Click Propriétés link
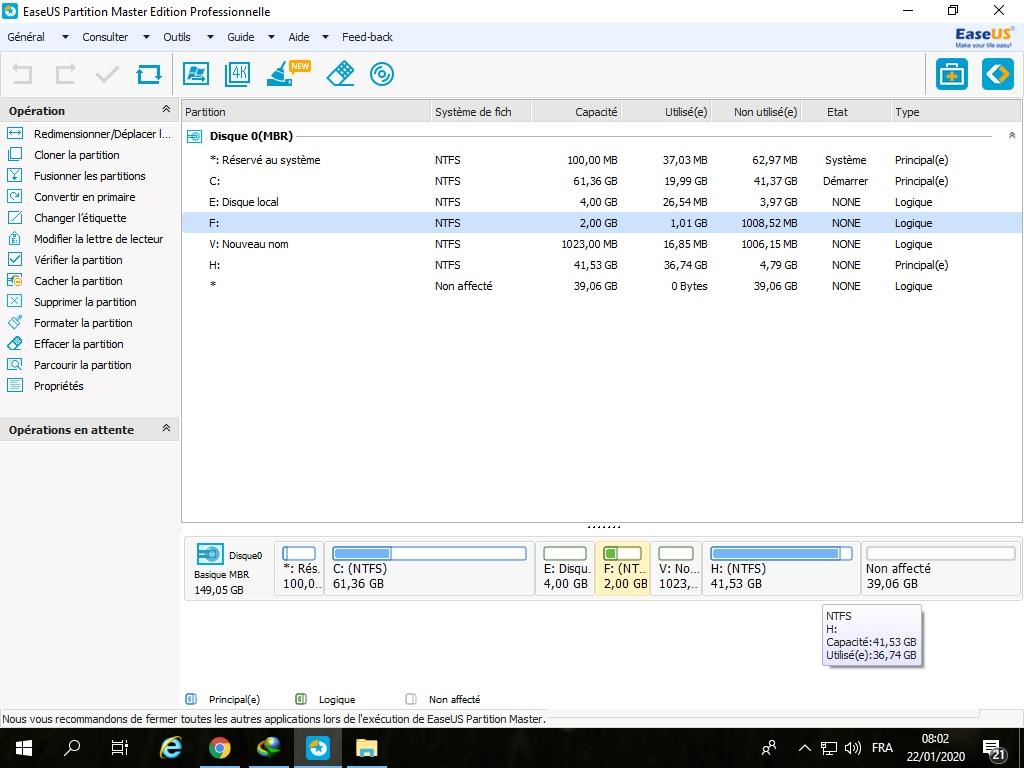The width and height of the screenshot is (1024, 768). pos(59,386)
